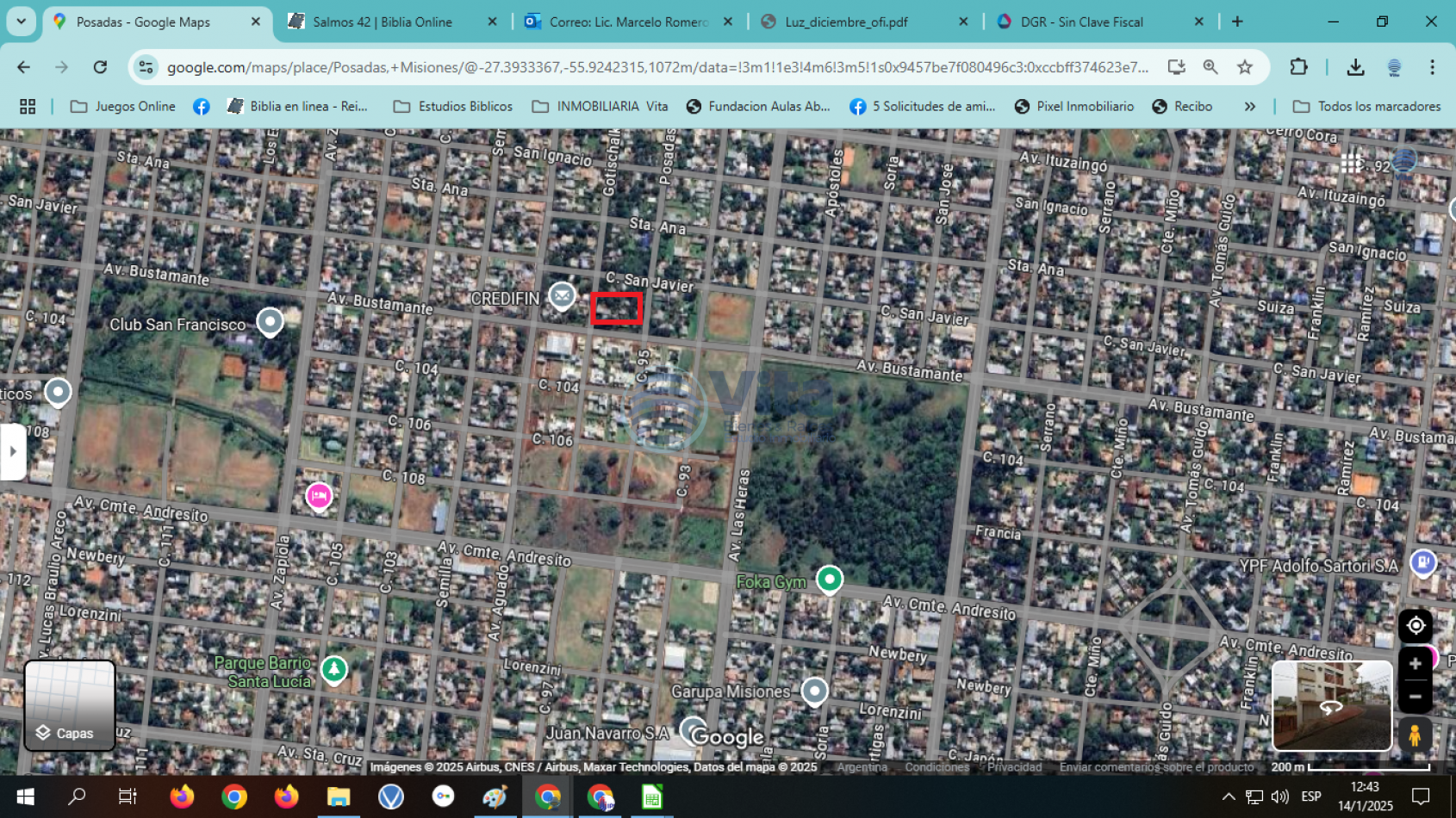Screen dimensions: 1456x818
Task: Click the Condiciones footer link
Action: 936,767
